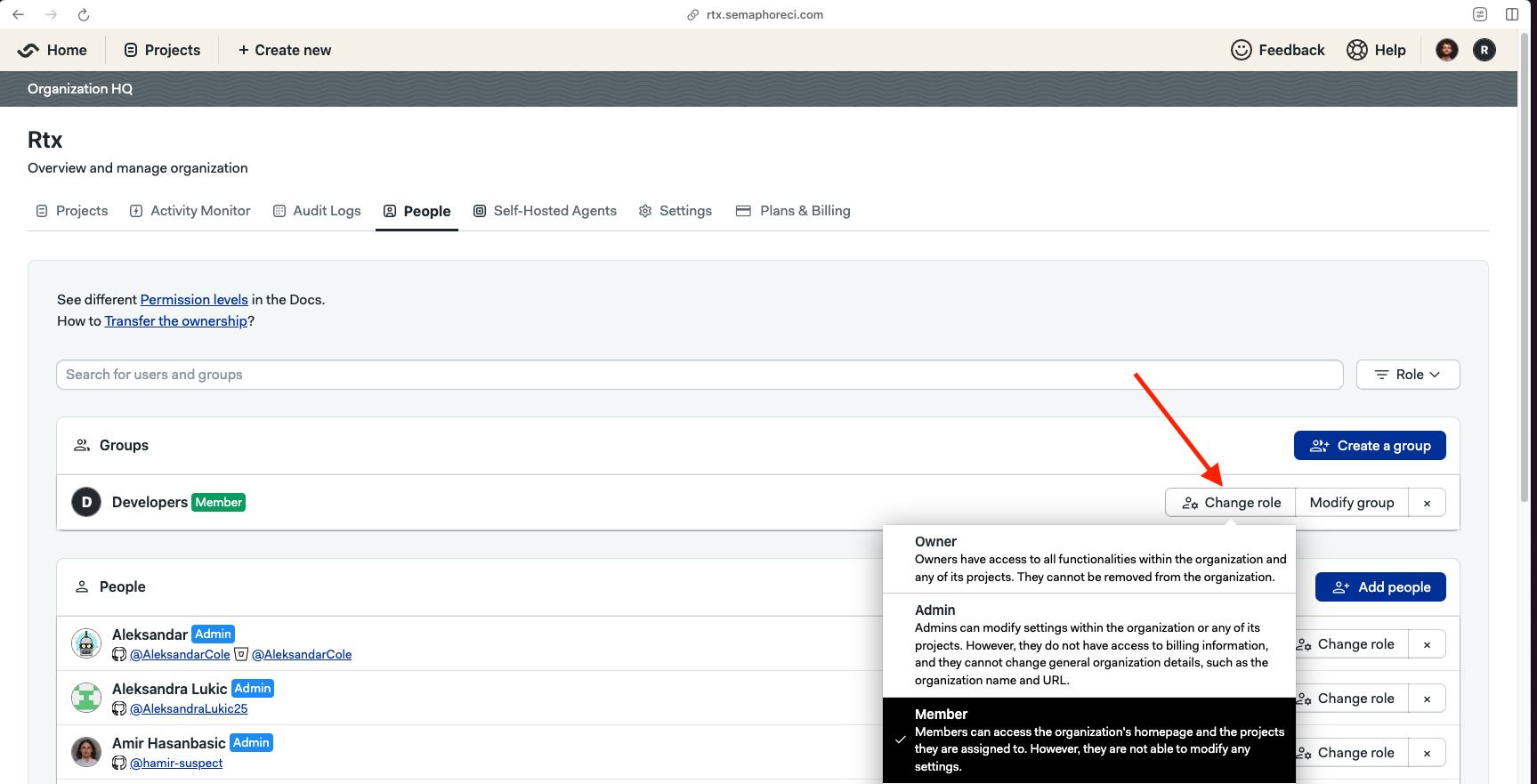Screen dimensions: 1537x784
Task: Click the browser back arrow
Action: 18,14
